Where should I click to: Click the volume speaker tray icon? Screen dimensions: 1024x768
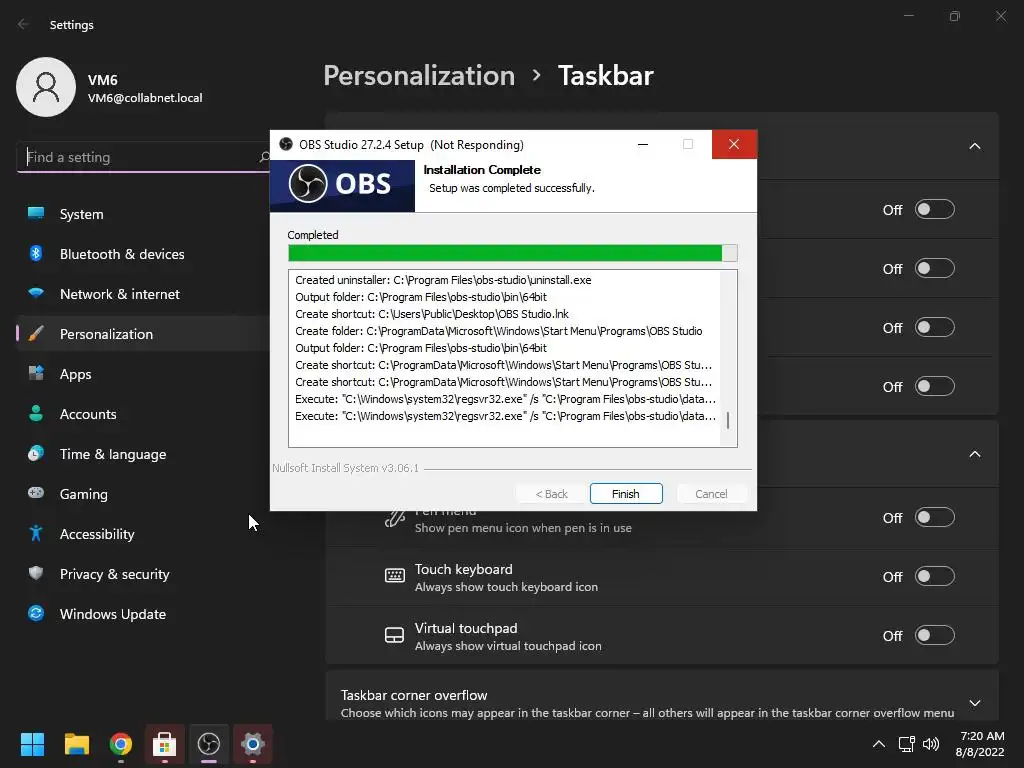coord(931,744)
